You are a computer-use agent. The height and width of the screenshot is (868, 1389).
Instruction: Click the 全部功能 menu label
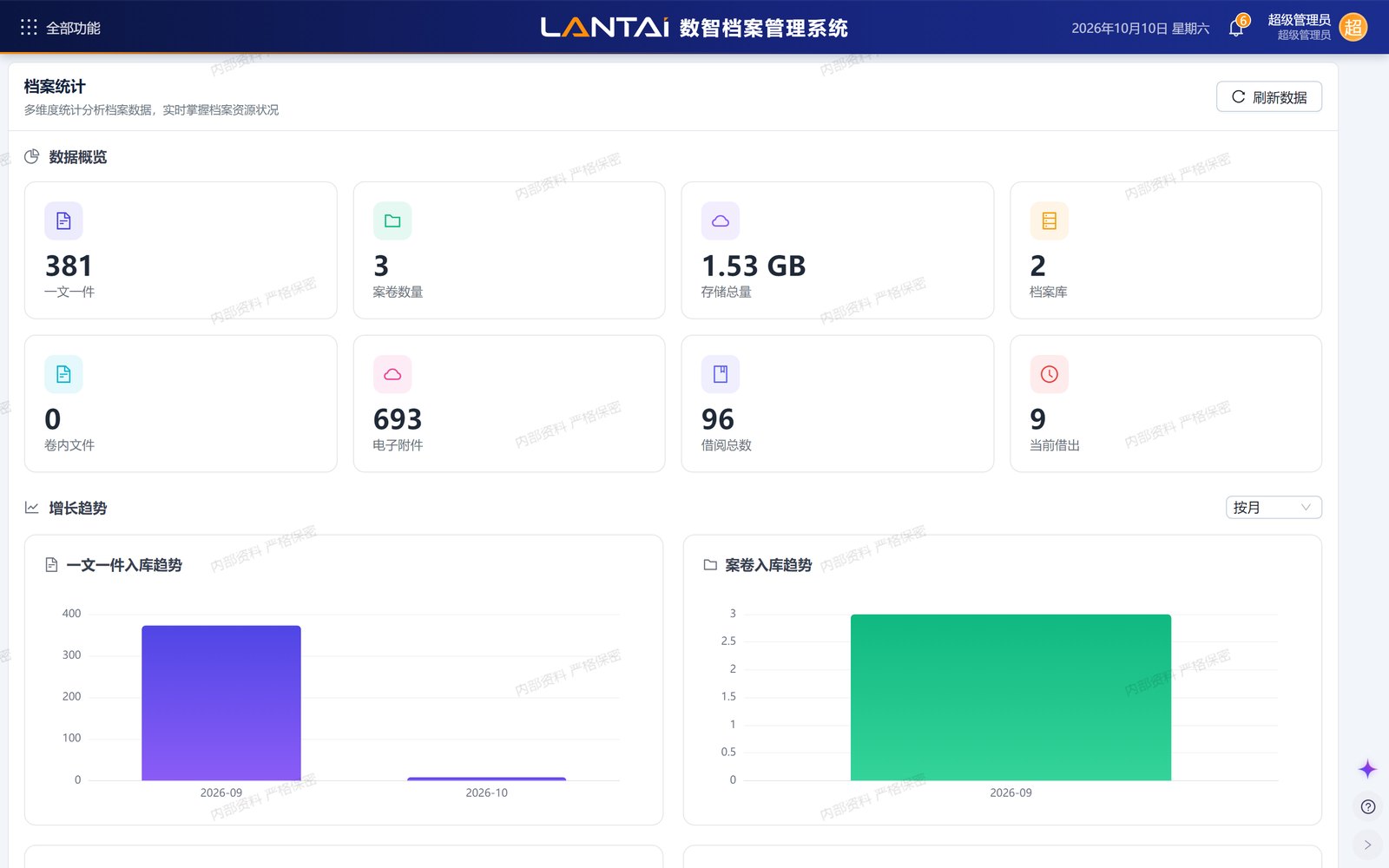pyautogui.click(x=73, y=28)
